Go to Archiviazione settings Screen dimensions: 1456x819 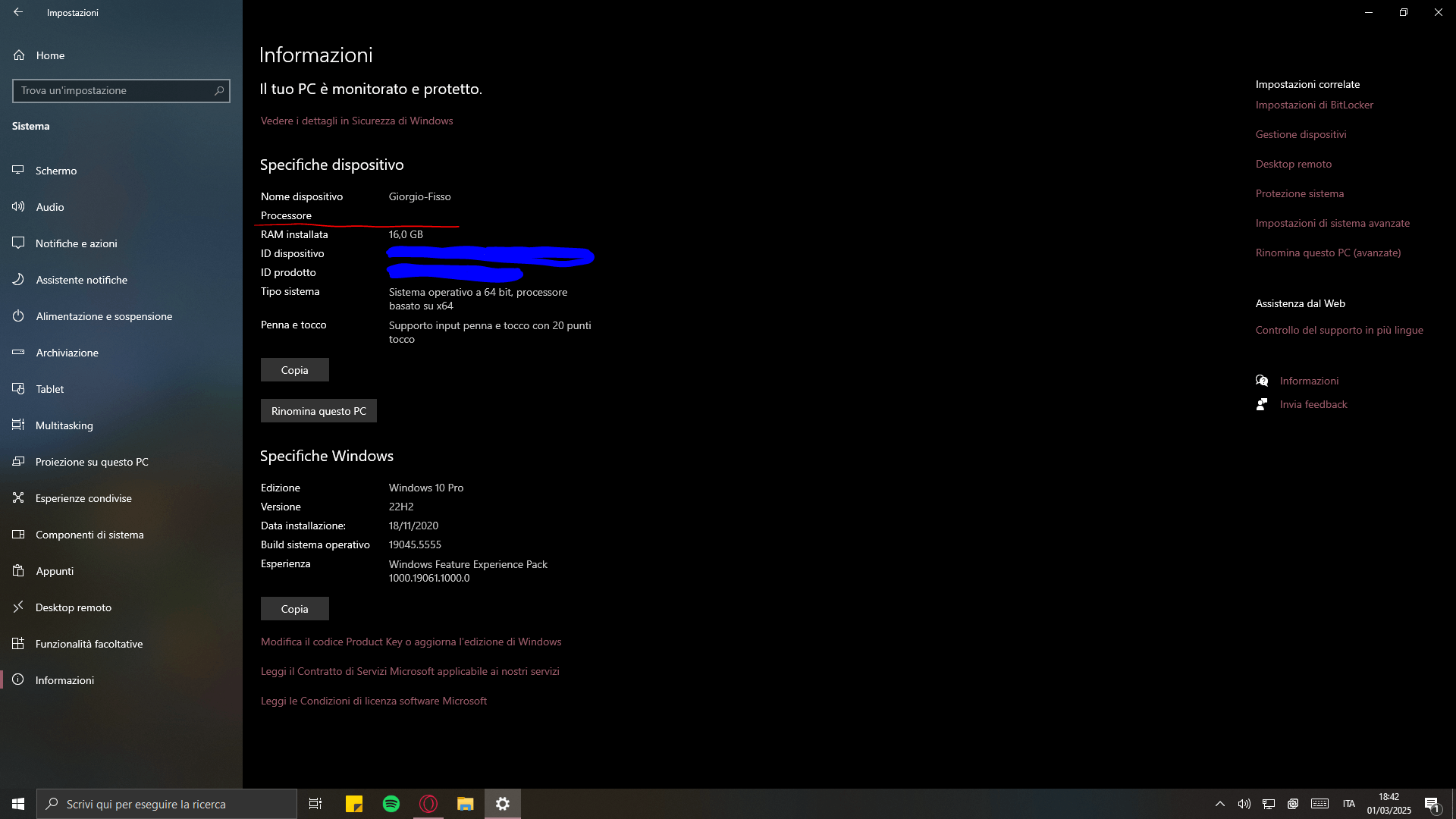tap(67, 353)
